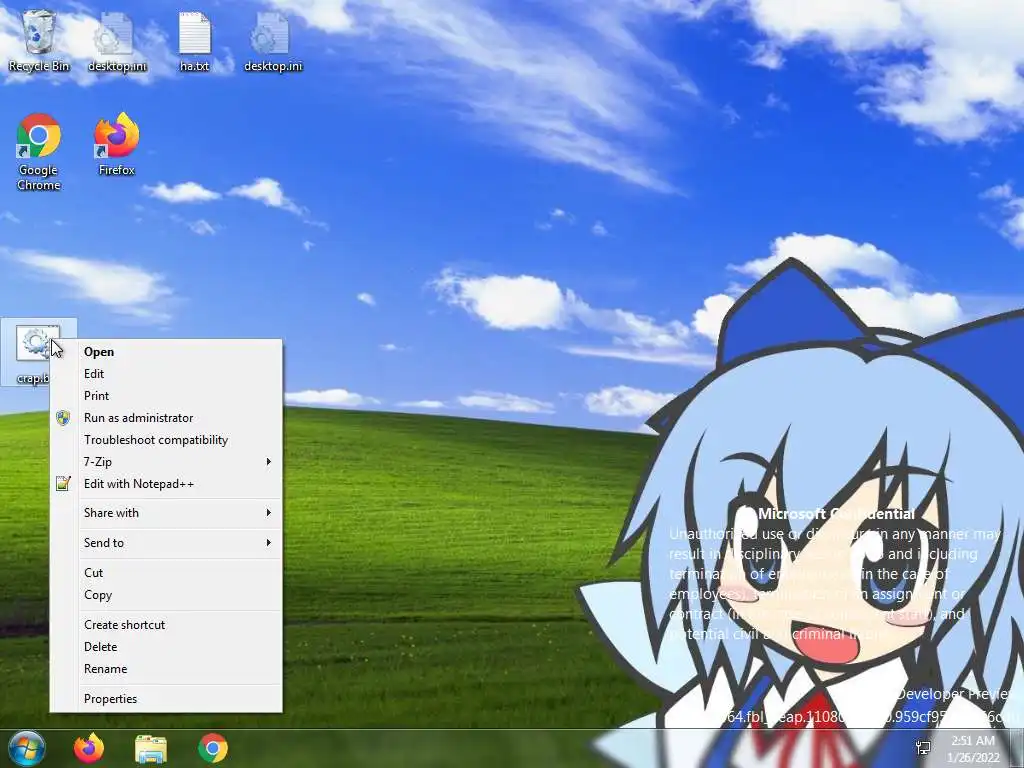The height and width of the screenshot is (768, 1024).
Task: Choose Edit in the context menu
Action: [x=166, y=374]
